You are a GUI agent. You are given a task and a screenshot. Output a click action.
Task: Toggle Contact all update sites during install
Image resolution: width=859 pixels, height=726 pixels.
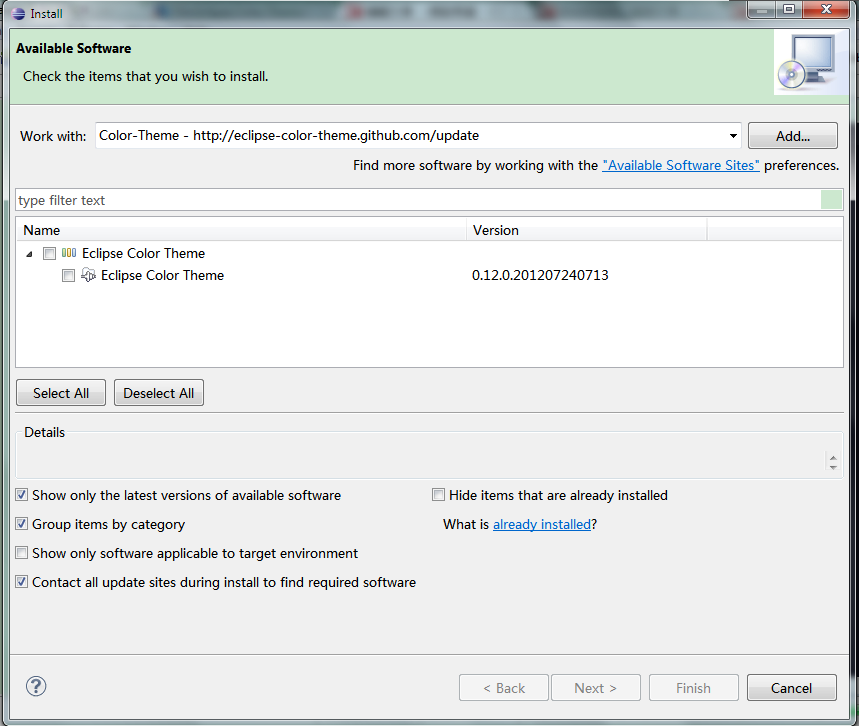21,582
